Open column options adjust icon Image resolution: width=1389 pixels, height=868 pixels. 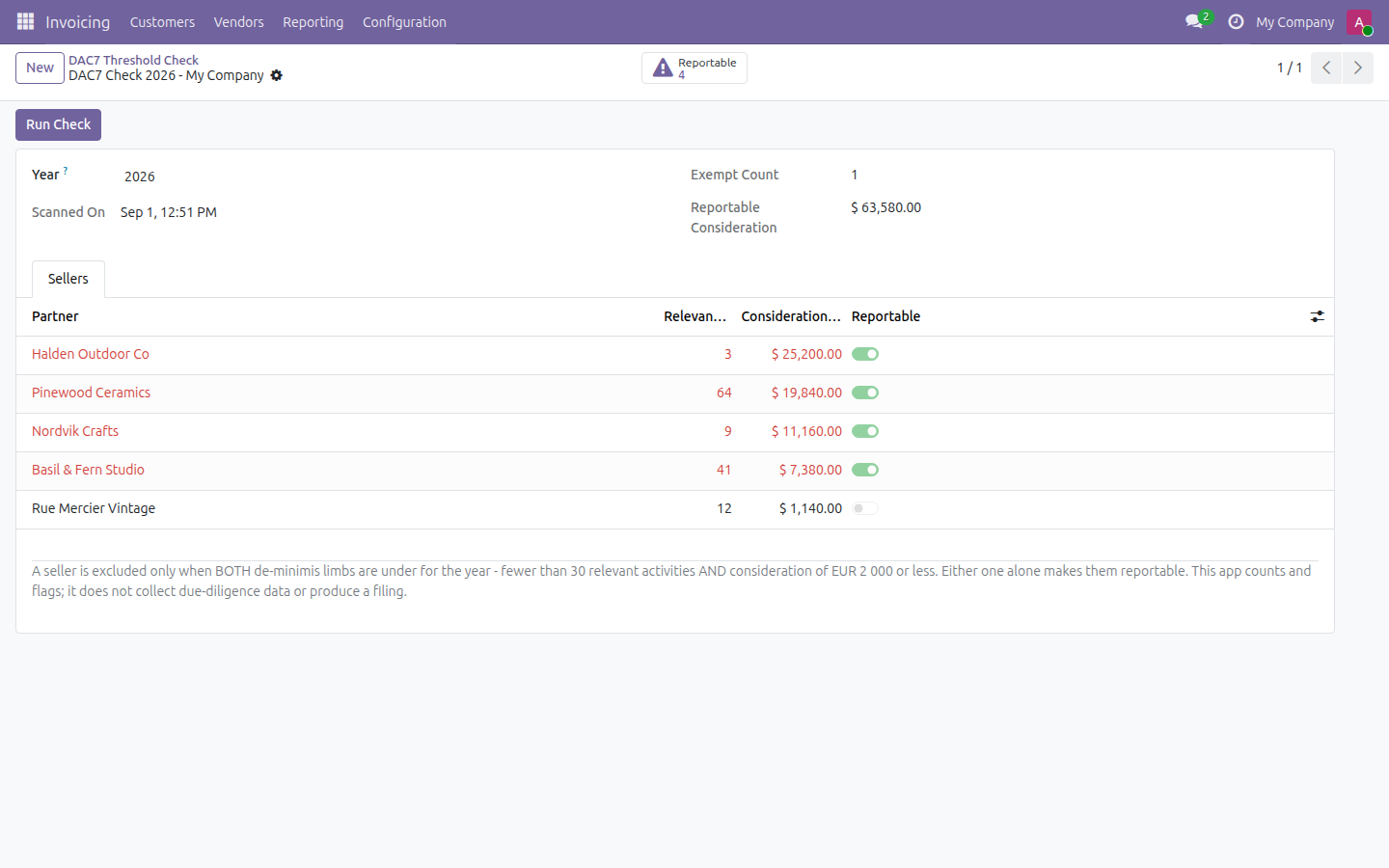click(x=1318, y=316)
